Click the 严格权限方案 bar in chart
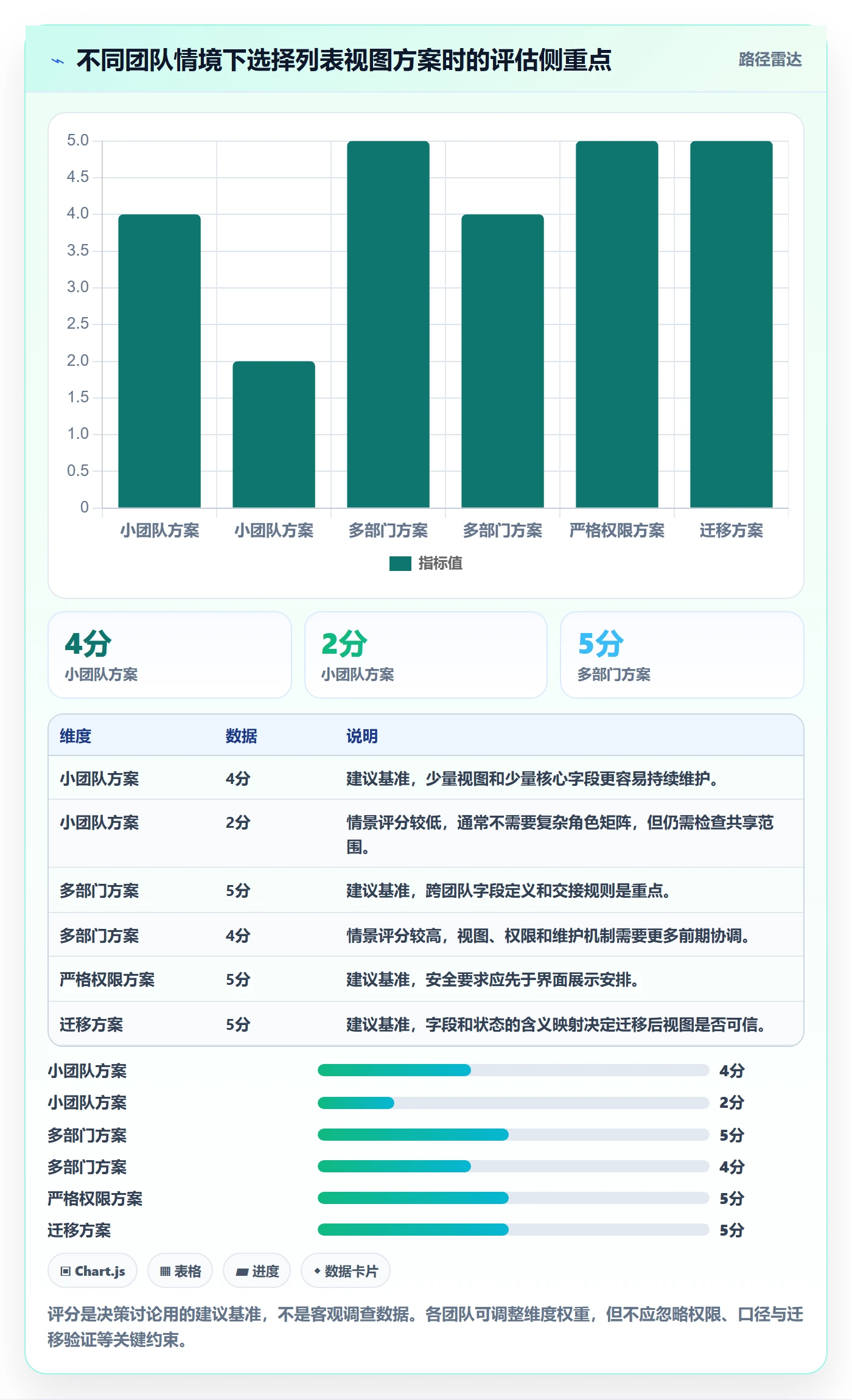The height and width of the screenshot is (1400, 852). click(x=617, y=324)
